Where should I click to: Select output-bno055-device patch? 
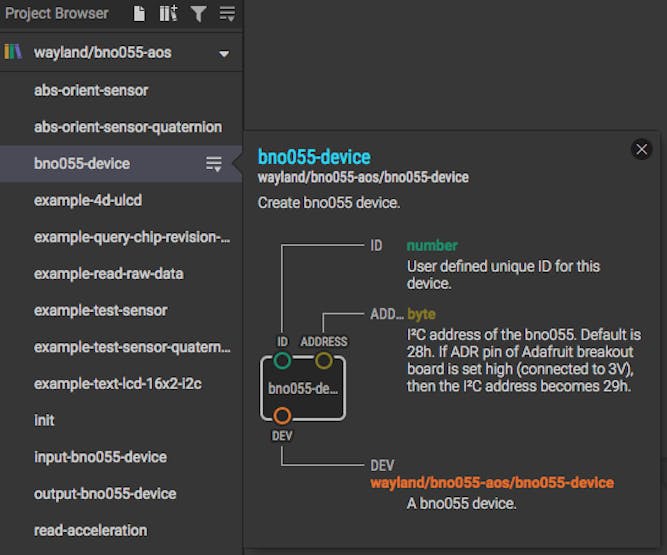tap(121, 494)
